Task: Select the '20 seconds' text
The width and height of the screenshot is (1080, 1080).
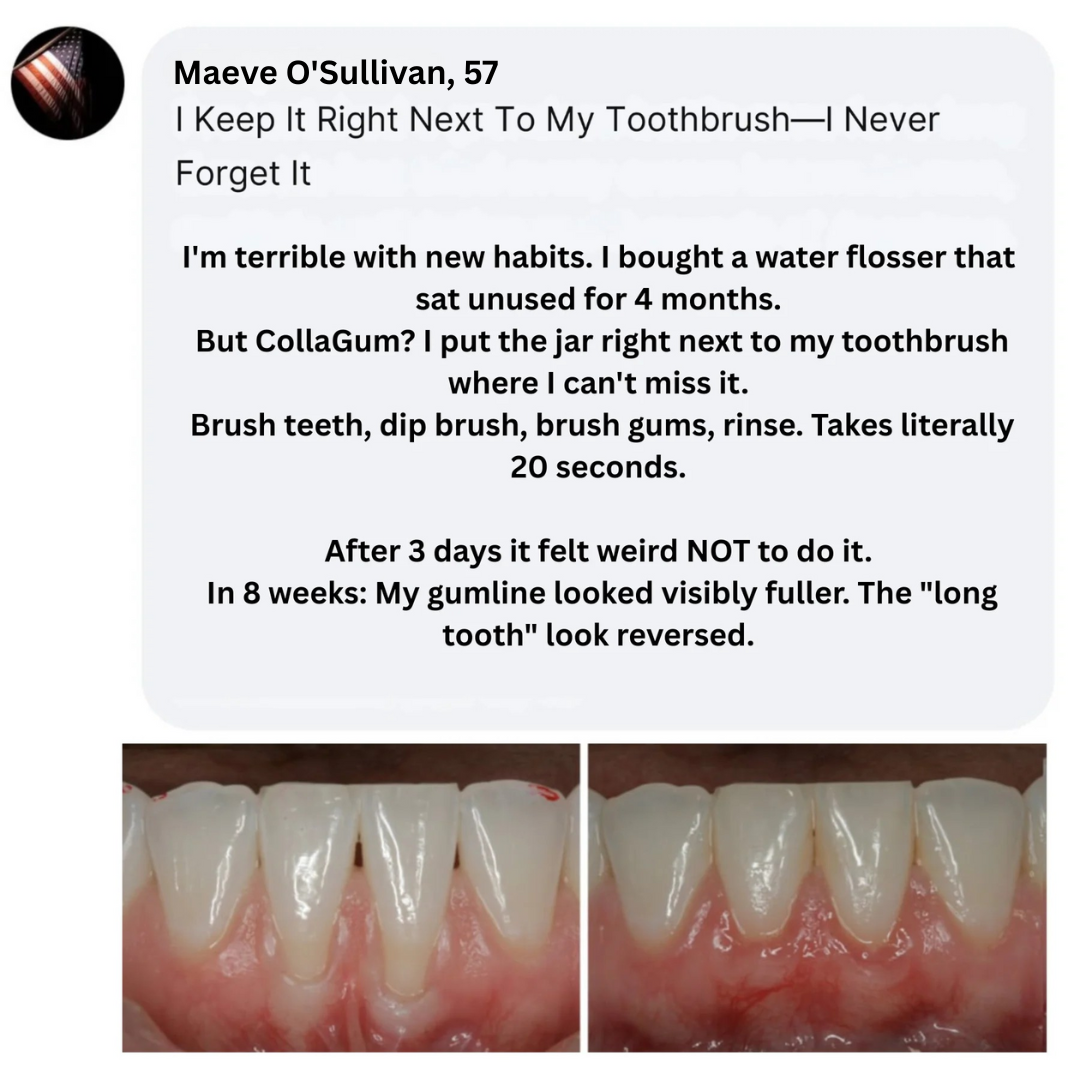Action: tap(598, 468)
